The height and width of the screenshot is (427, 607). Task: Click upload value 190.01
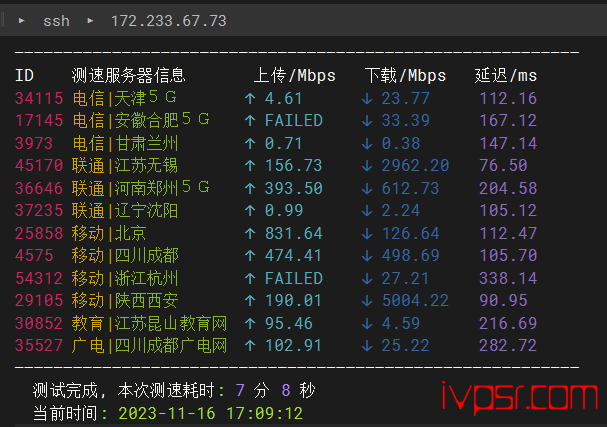click(293, 300)
